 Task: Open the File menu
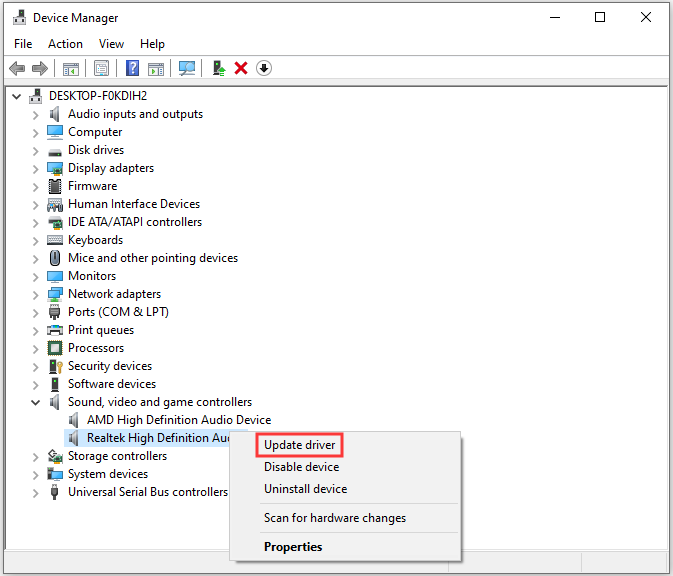point(23,44)
